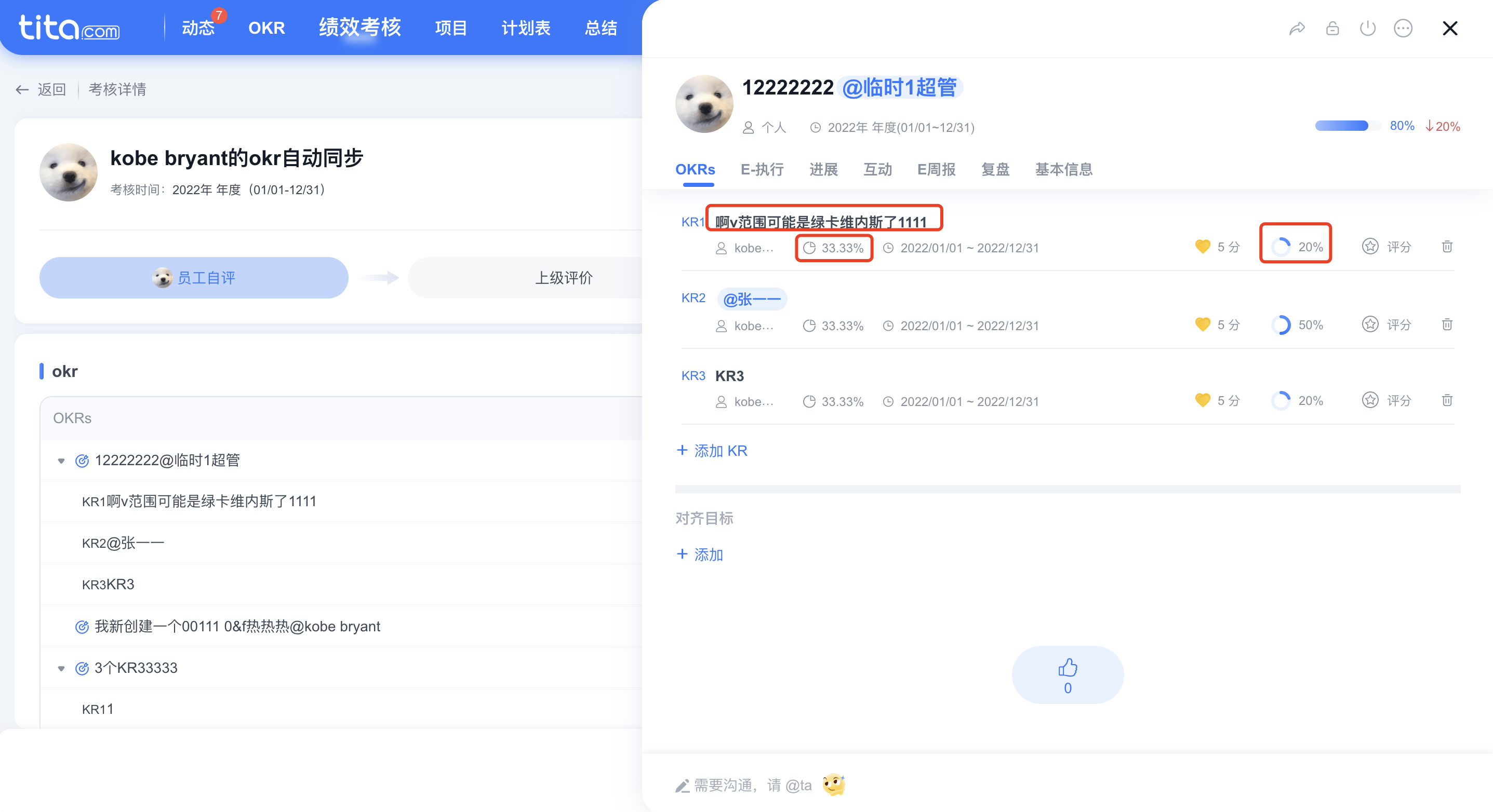Viewport: 1493px width, 812px height.
Task: Click the dog avatar in detail panel
Action: tap(703, 104)
